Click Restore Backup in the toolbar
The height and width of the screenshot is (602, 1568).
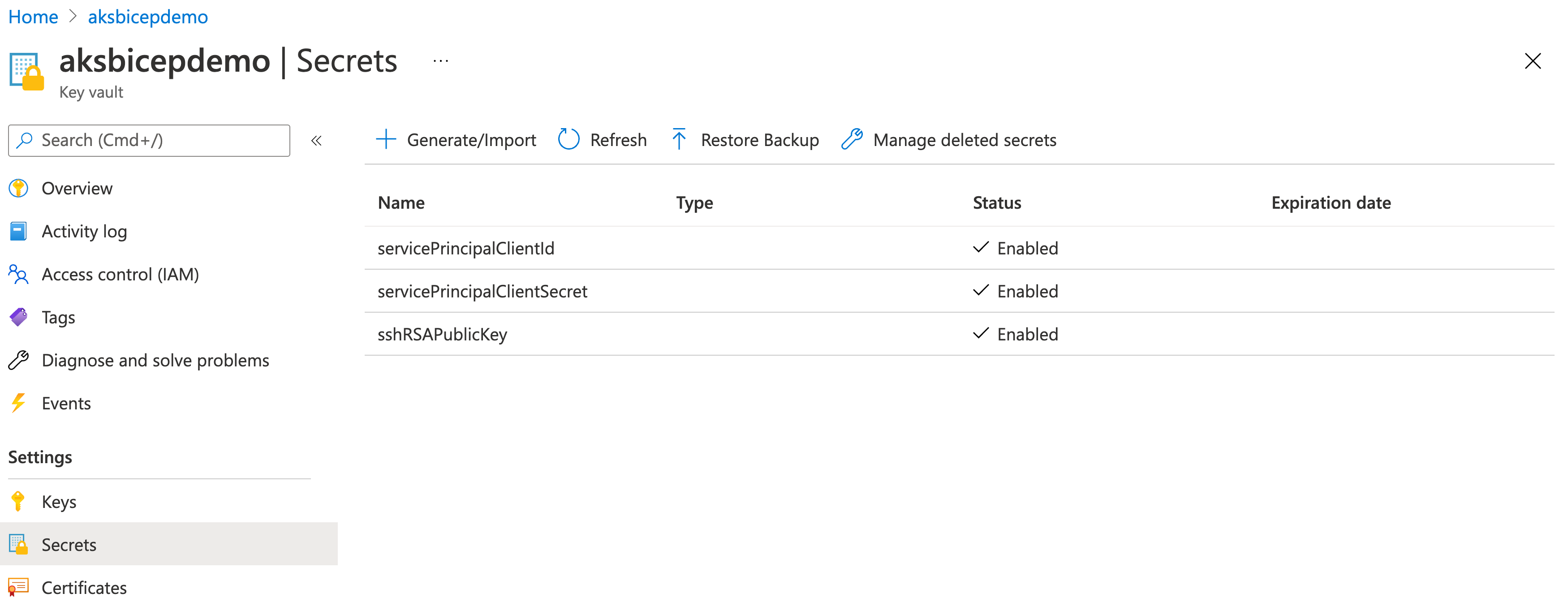pos(745,140)
